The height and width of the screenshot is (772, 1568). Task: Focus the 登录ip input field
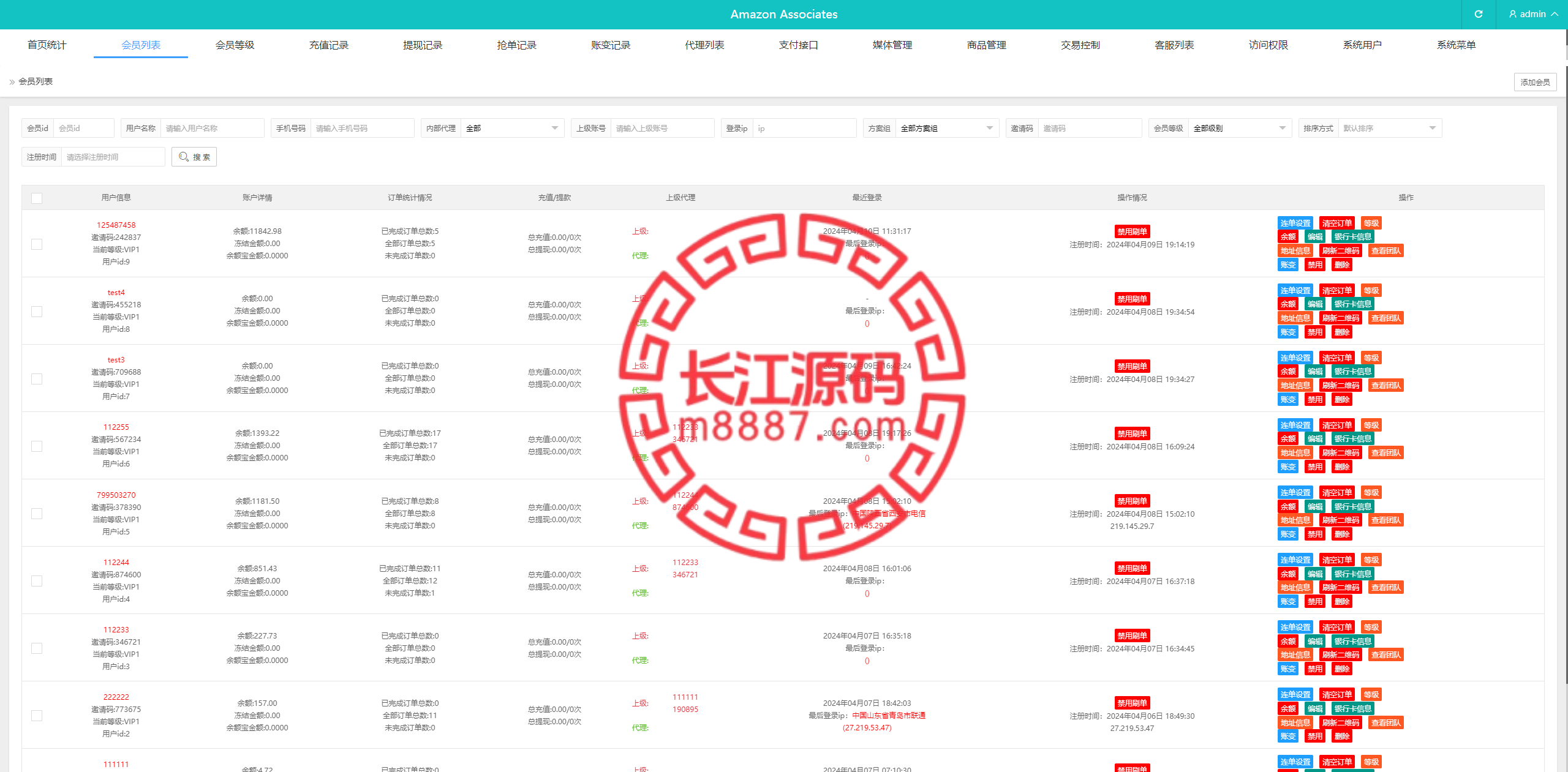pos(804,128)
